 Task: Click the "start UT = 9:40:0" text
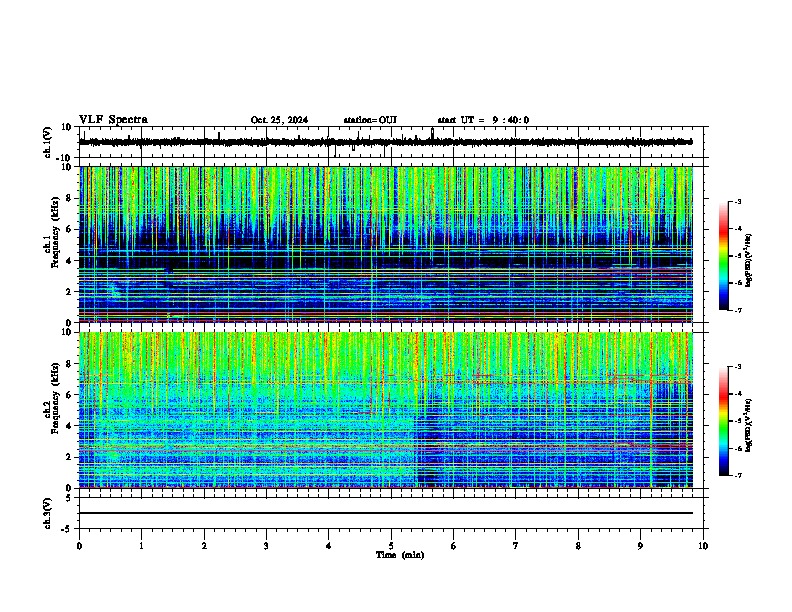[x=483, y=120]
